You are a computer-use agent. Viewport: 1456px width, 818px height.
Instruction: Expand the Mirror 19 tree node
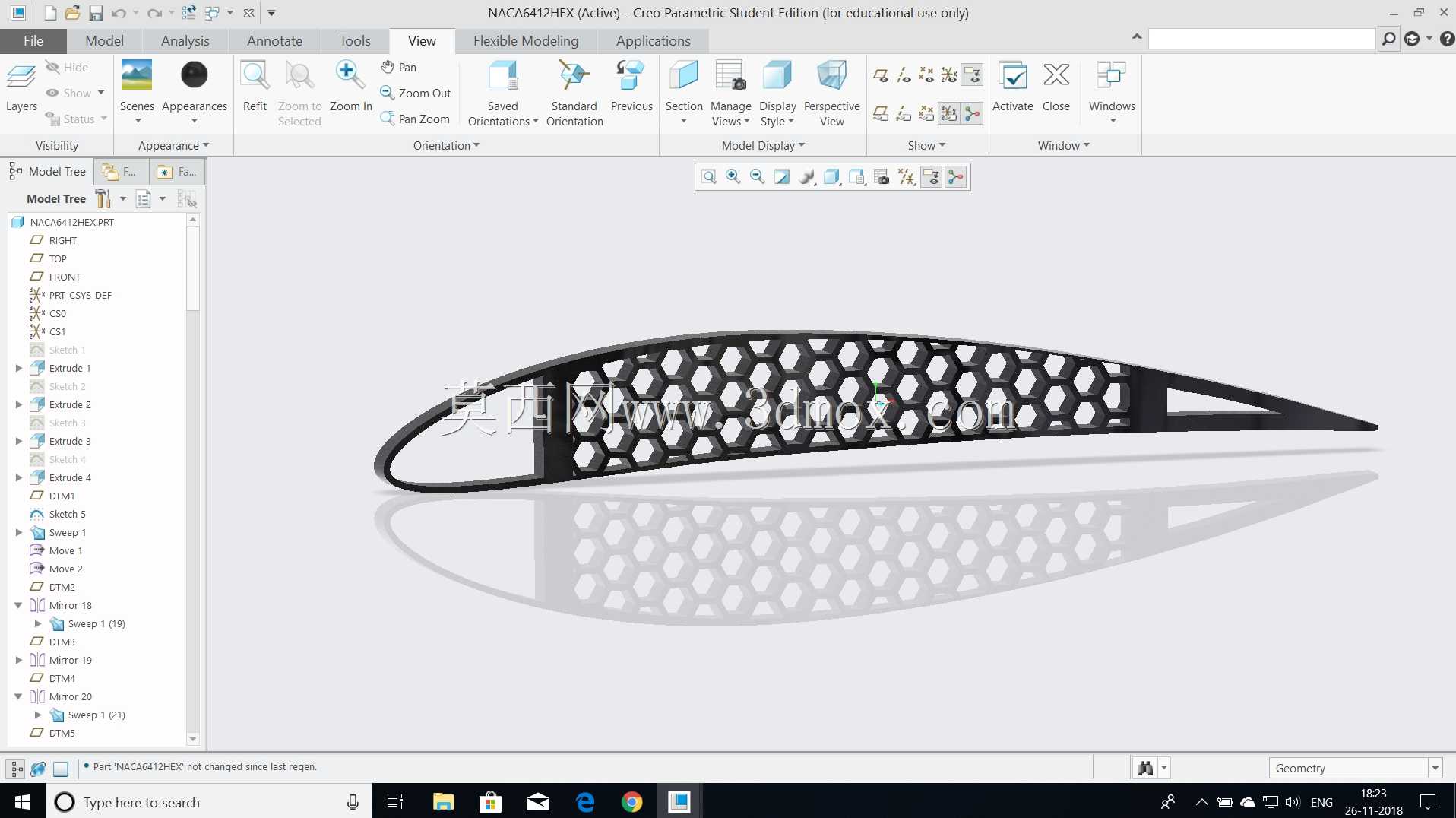pyautogui.click(x=19, y=660)
